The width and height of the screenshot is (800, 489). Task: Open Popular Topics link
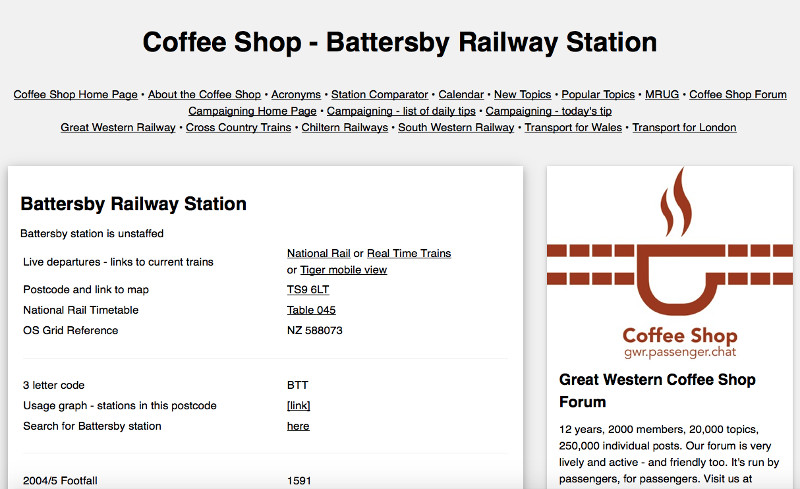tap(598, 95)
